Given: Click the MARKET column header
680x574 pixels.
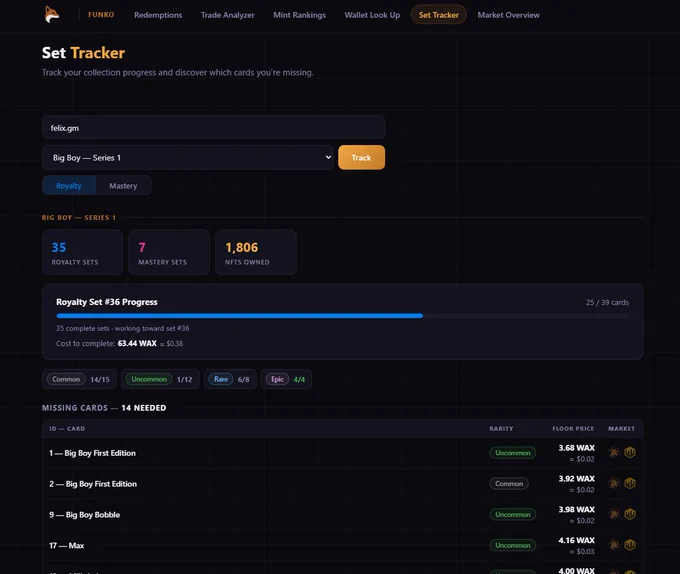Looking at the screenshot, I should [x=621, y=428].
